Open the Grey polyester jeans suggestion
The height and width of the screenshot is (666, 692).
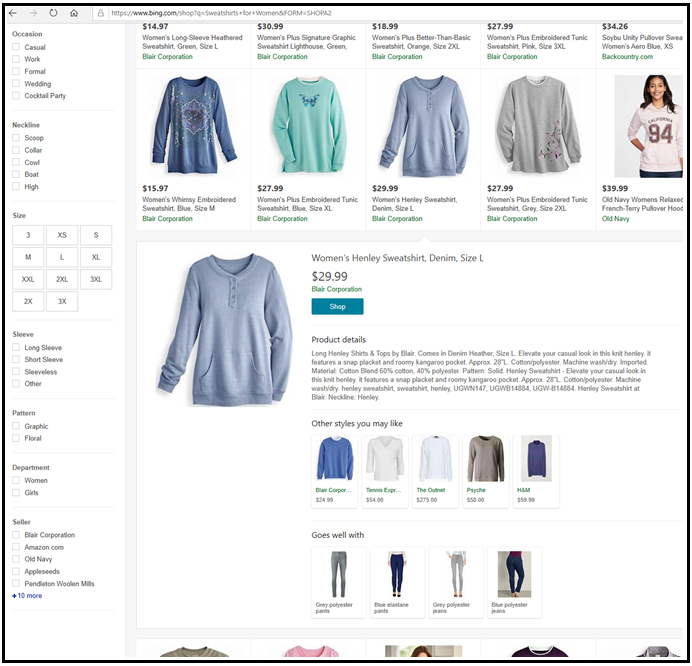pyautogui.click(x=456, y=582)
